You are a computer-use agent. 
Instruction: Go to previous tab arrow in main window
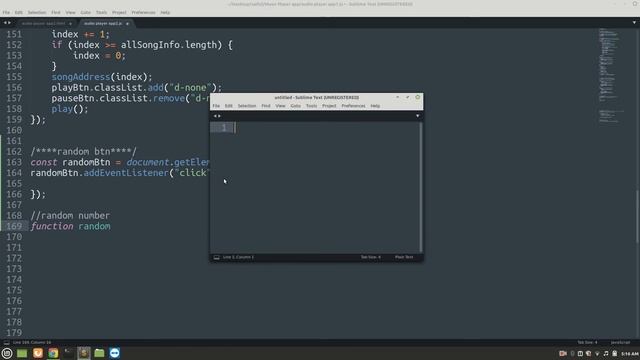[x=5, y=23]
